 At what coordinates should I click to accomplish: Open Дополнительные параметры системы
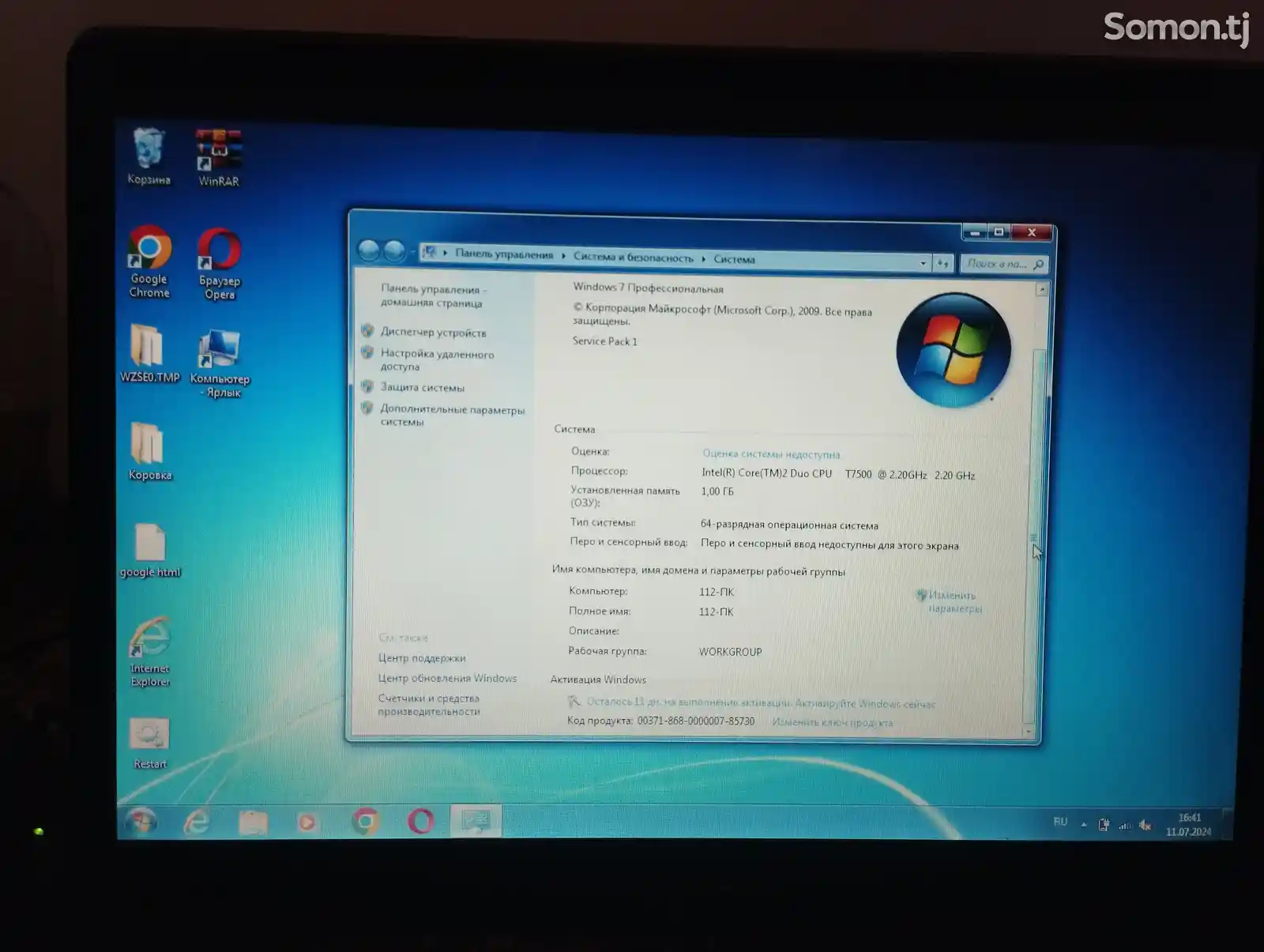(x=452, y=416)
